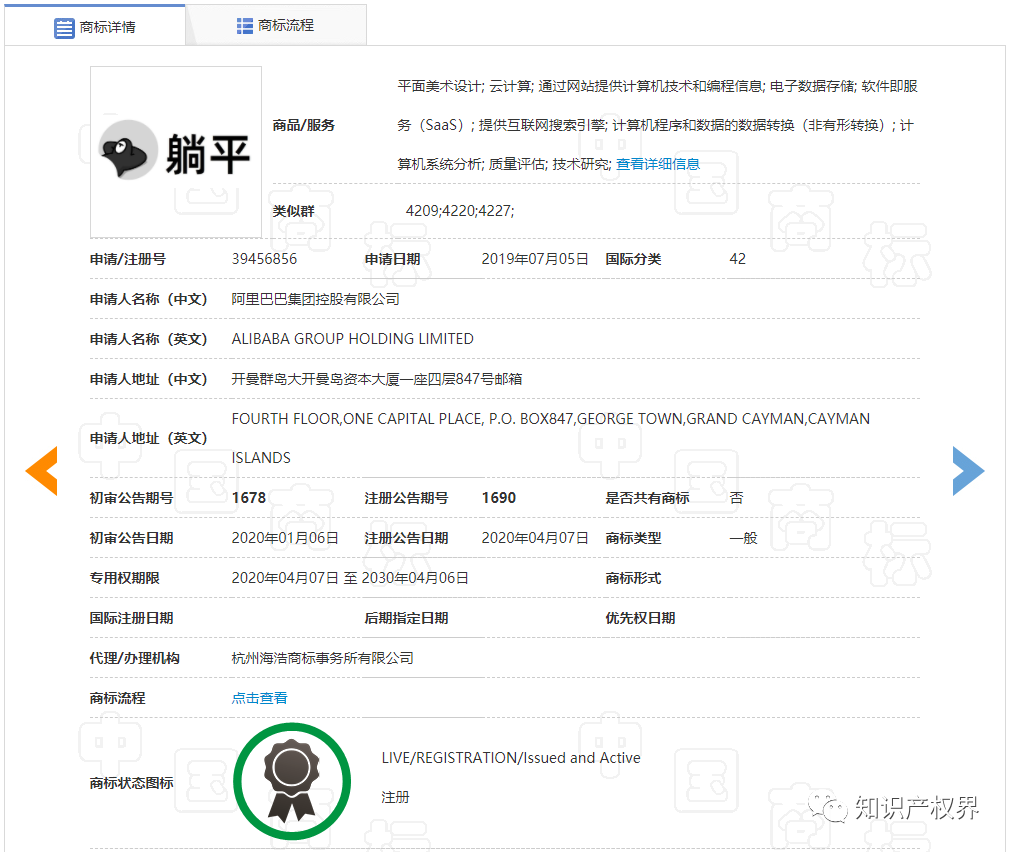
Task: Select agency name 杭州海浩商标事务所有限公司
Action: pyautogui.click(x=323, y=658)
